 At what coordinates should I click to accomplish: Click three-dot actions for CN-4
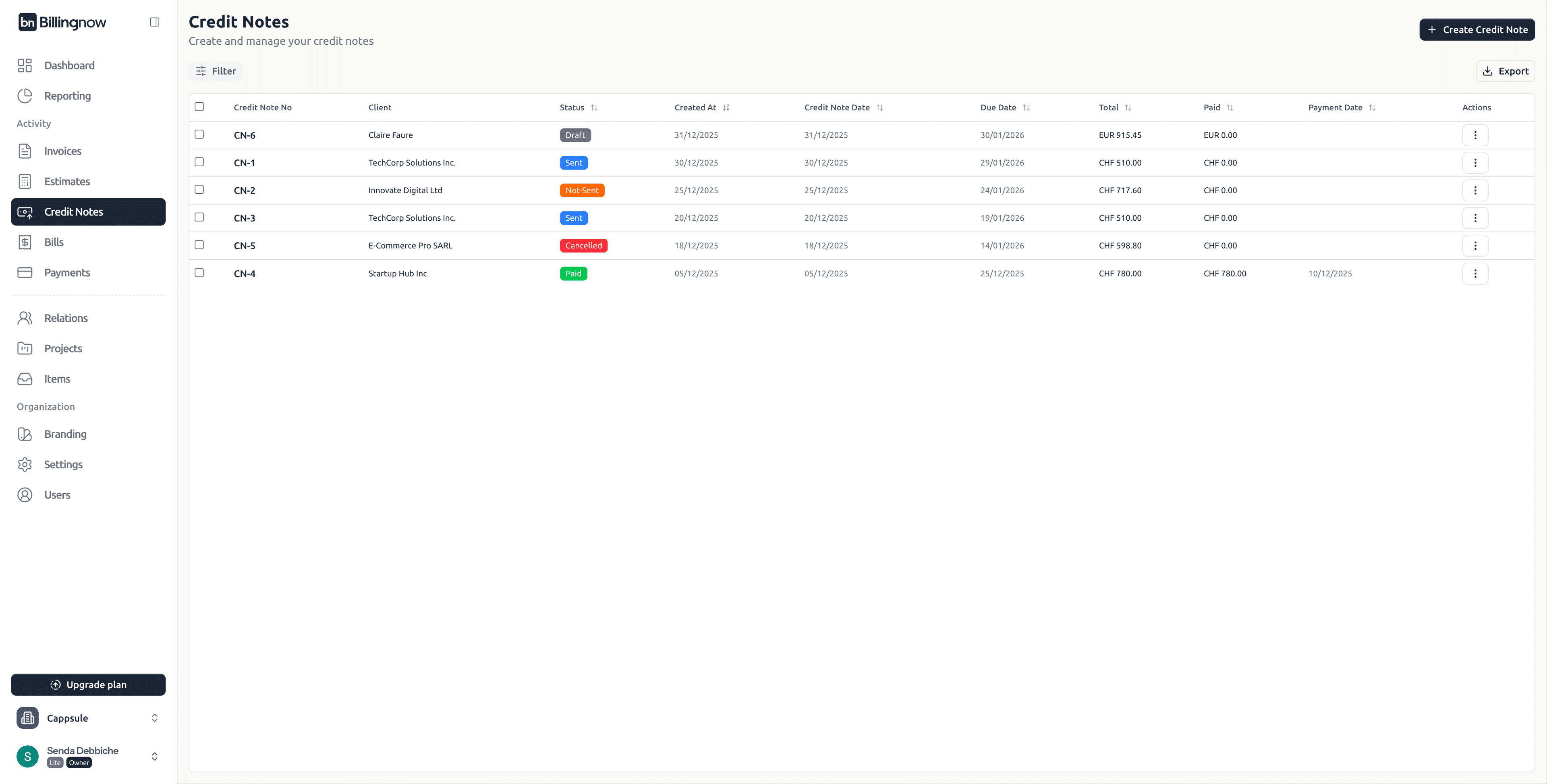click(x=1474, y=274)
